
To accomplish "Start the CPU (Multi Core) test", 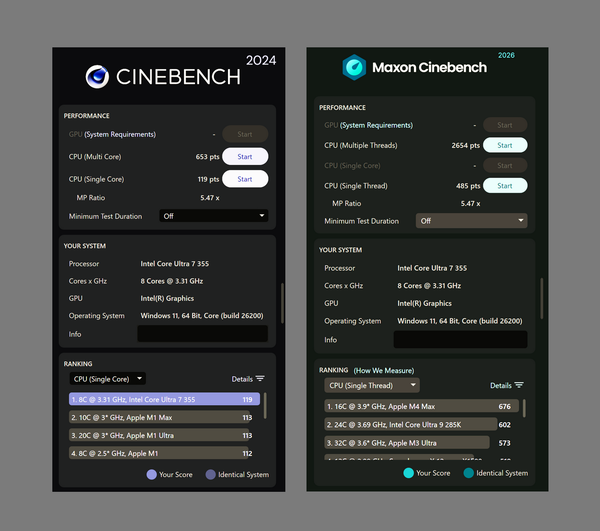I will point(245,156).
